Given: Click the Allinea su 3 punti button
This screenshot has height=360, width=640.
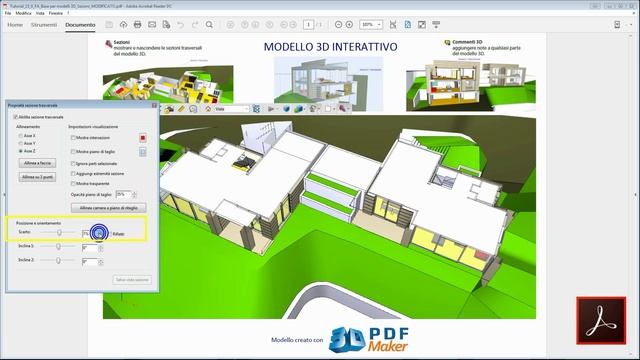Looking at the screenshot, I should pos(37,177).
